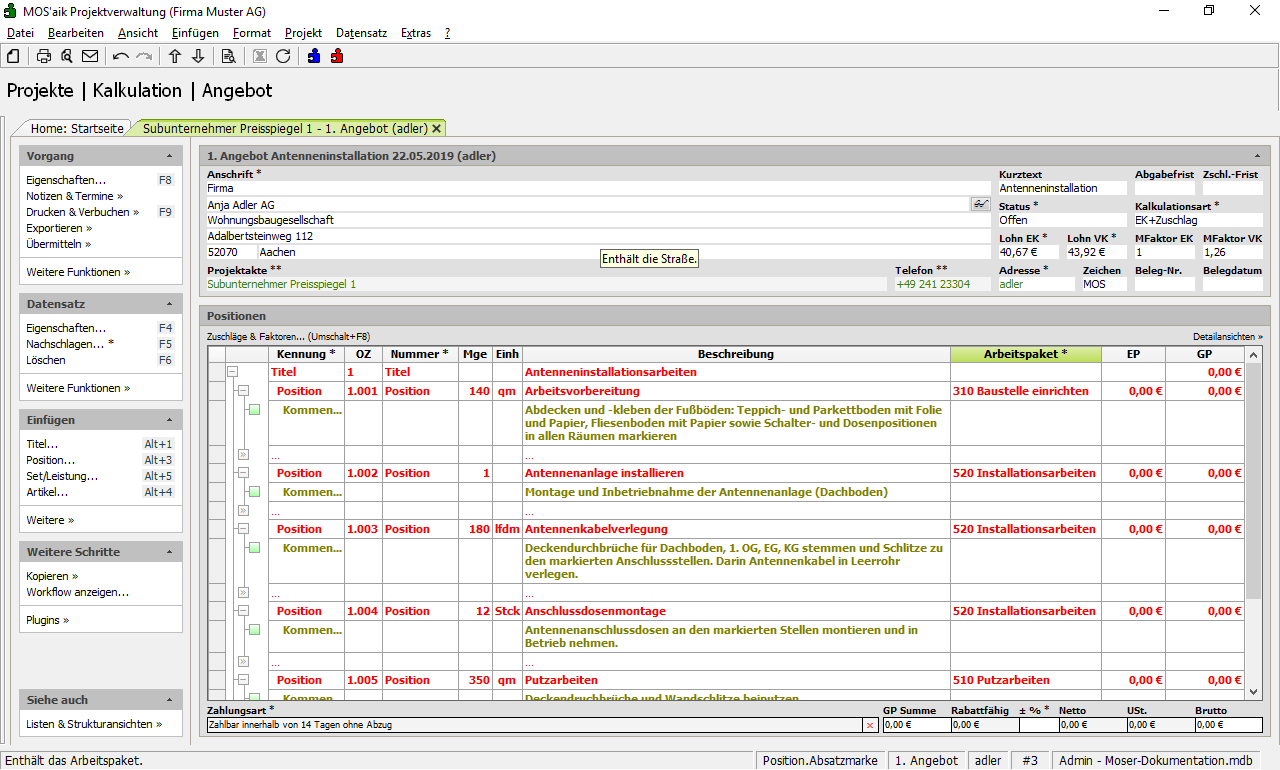This screenshot has height=770, width=1280.
Task: Click the Print toolbar icon
Action: point(44,56)
